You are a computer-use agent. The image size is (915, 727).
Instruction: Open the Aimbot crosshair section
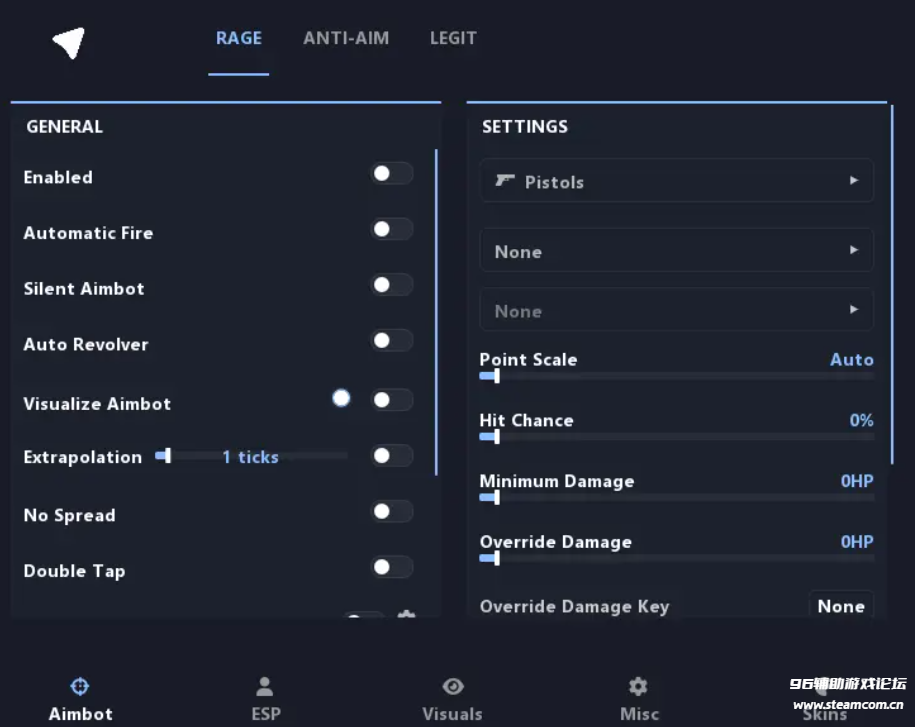pyautogui.click(x=80, y=698)
